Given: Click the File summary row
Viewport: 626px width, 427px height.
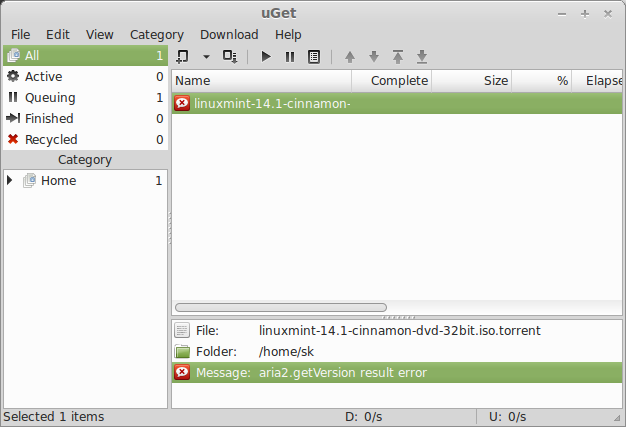Looking at the screenshot, I should pyautogui.click(x=397, y=330).
